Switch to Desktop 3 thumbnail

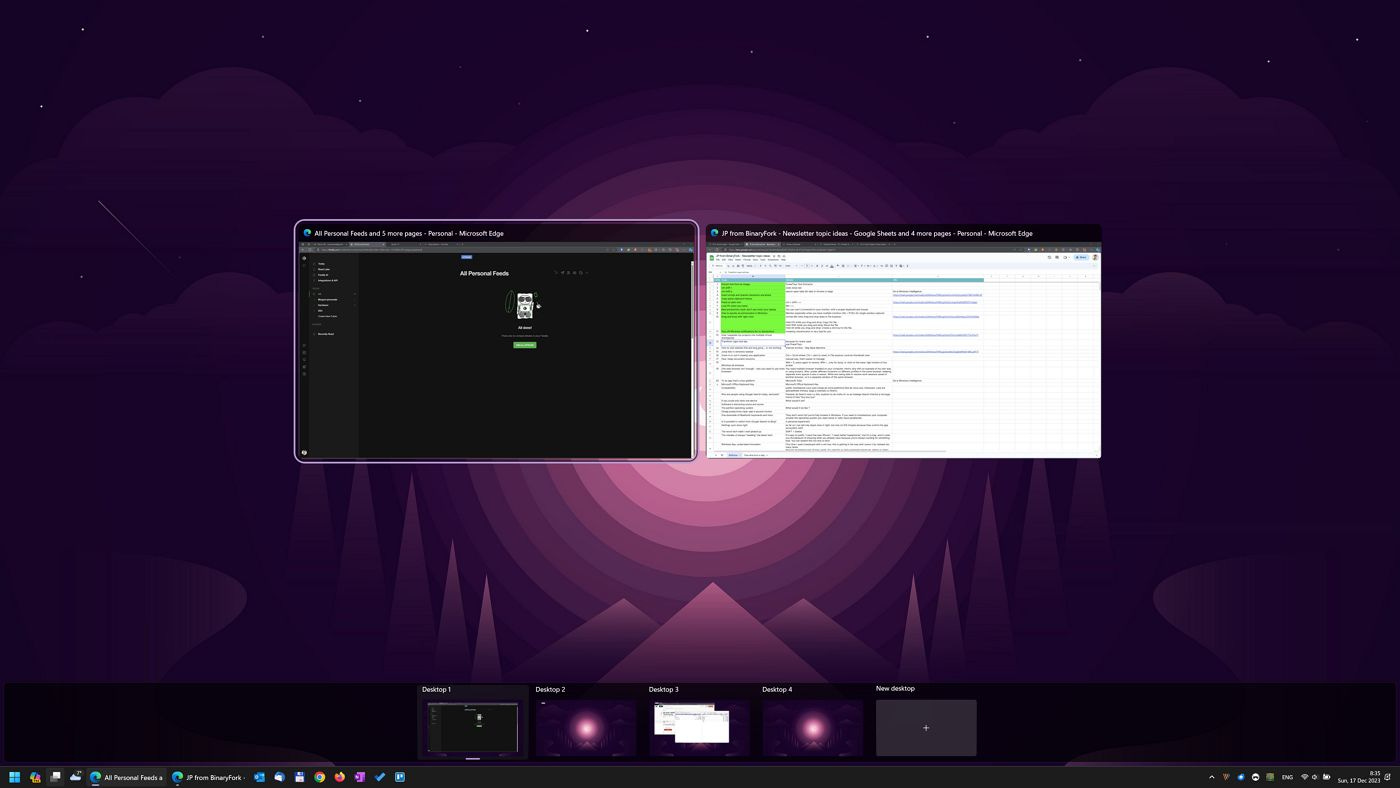pyautogui.click(x=700, y=727)
